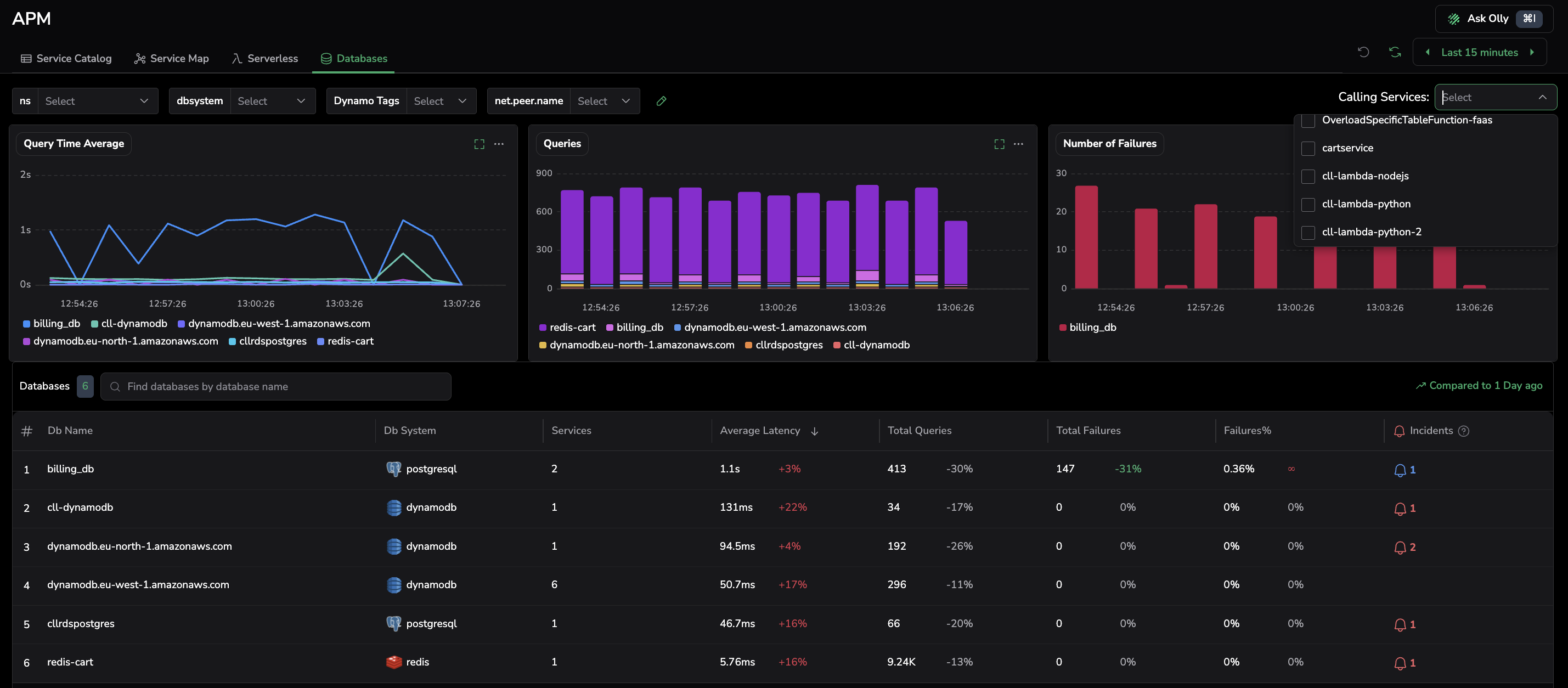The image size is (1568, 688).
Task: Click postgresql icon in cllrdspostgres row
Action: click(394, 623)
